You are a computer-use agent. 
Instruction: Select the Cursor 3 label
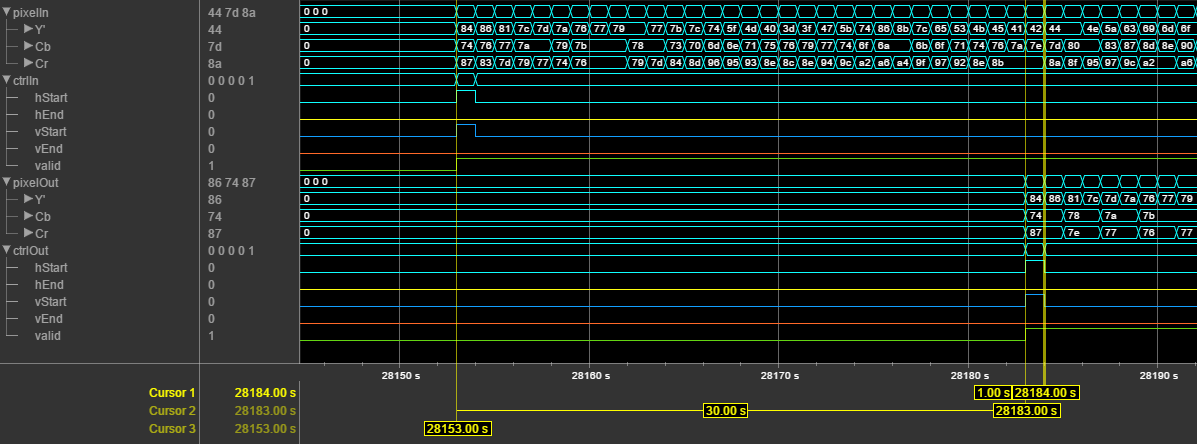pos(173,428)
